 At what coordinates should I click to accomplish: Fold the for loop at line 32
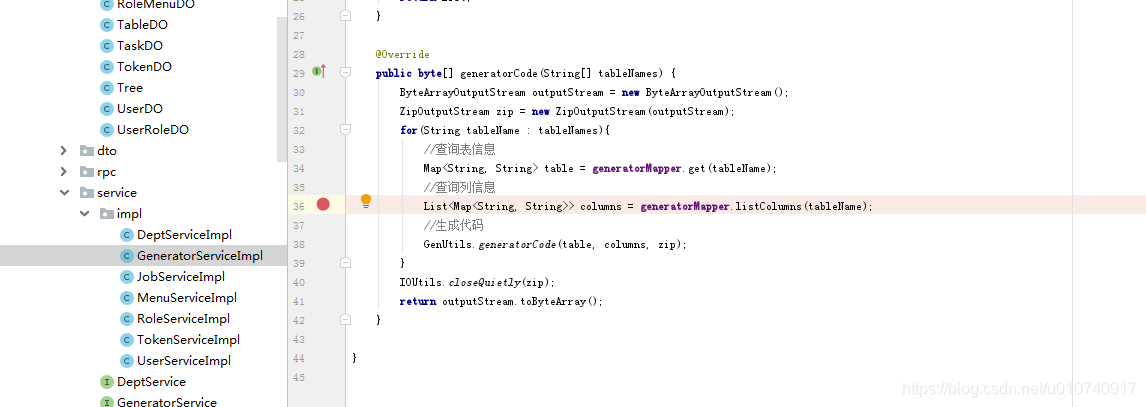[x=346, y=129]
